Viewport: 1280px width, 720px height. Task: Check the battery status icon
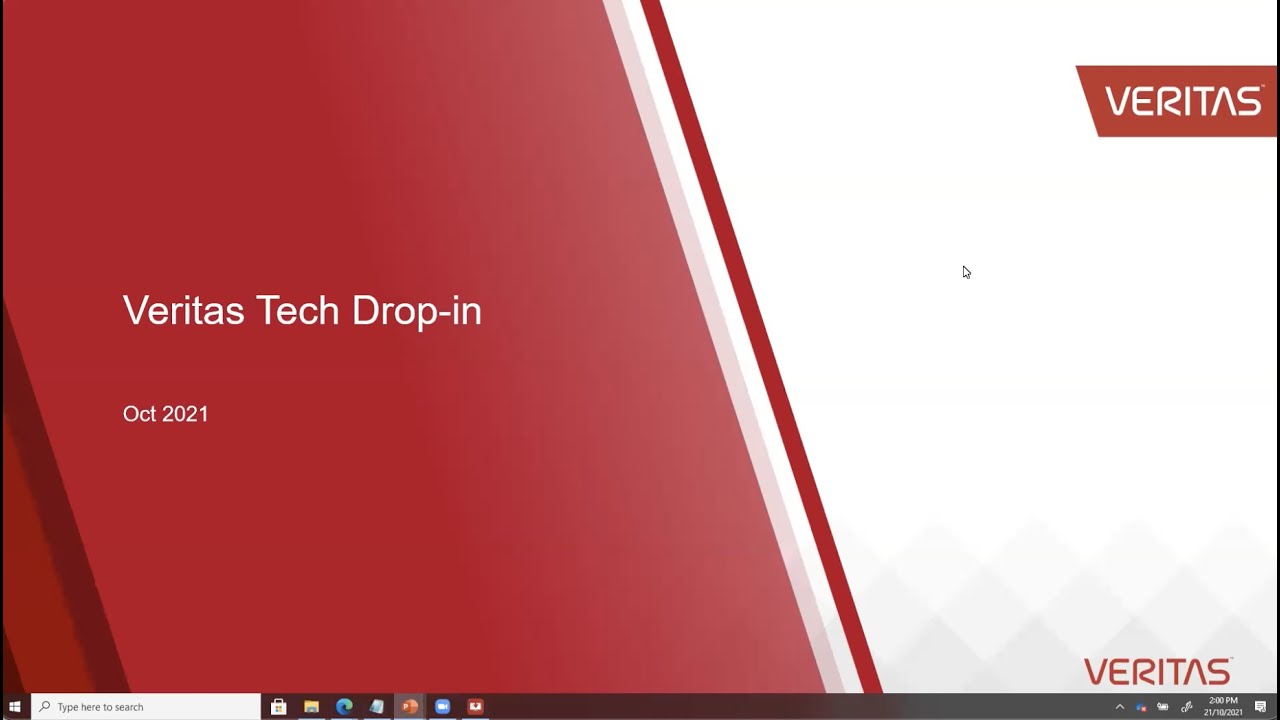click(x=1163, y=707)
